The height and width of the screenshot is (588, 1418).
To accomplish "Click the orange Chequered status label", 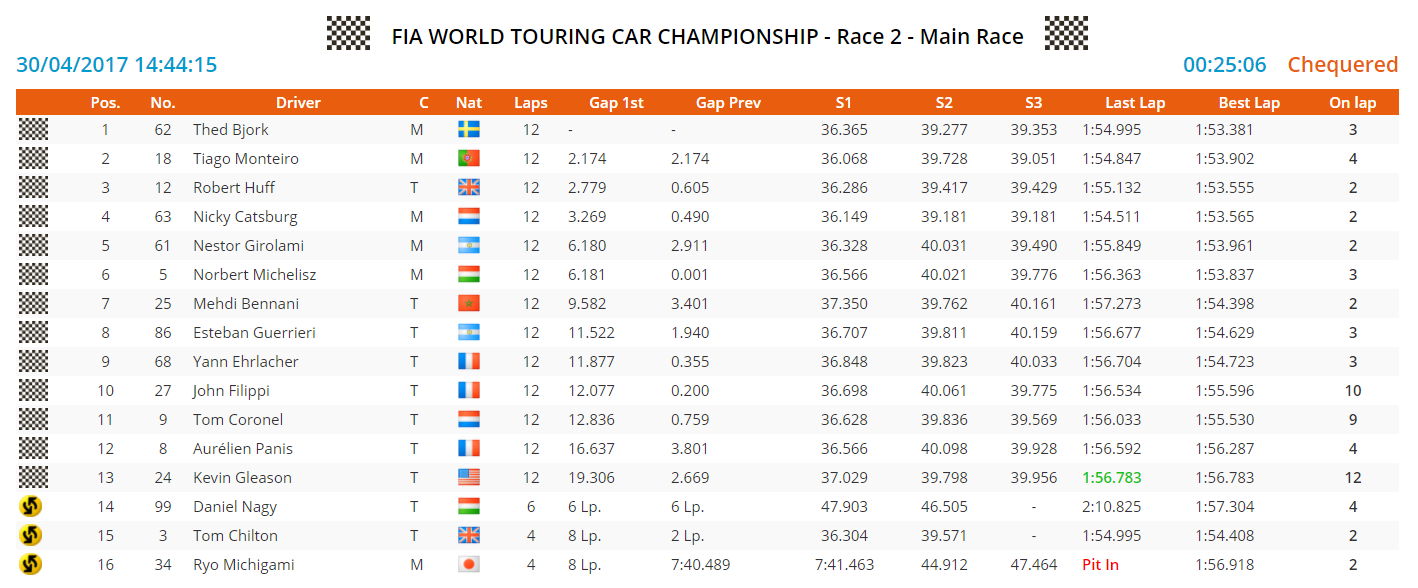I will (x=1342, y=65).
